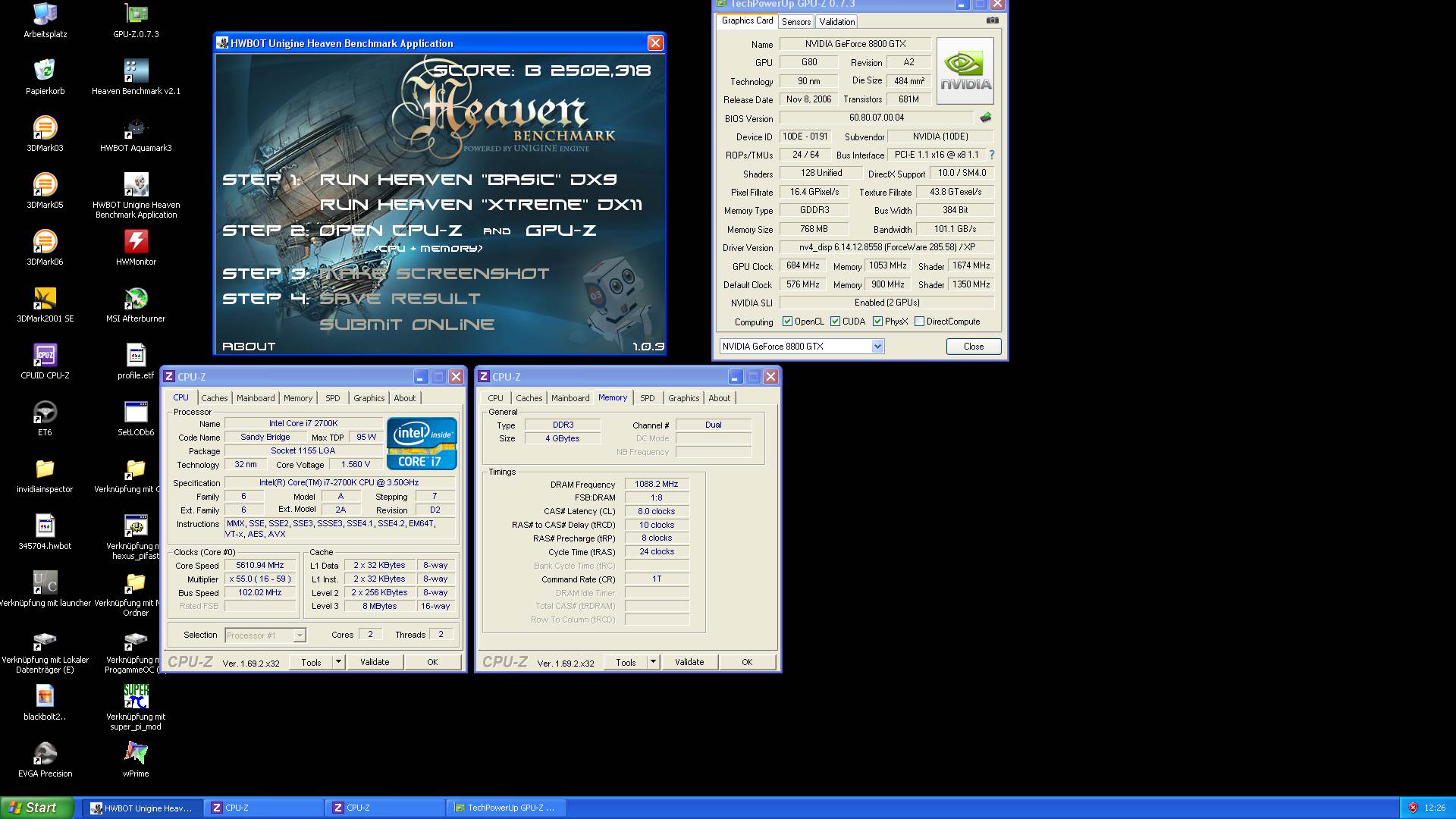Open blackbolt2.. file icon
Screen dimensions: 1456x819
pyautogui.click(x=45, y=702)
